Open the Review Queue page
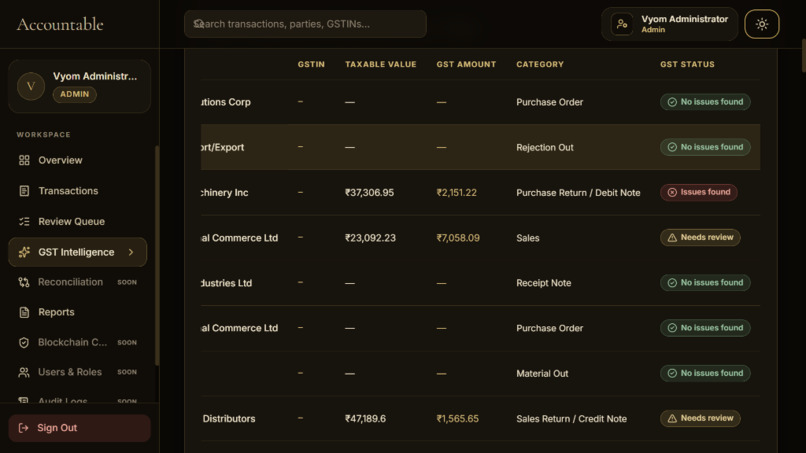806x453 pixels. [x=78, y=222]
